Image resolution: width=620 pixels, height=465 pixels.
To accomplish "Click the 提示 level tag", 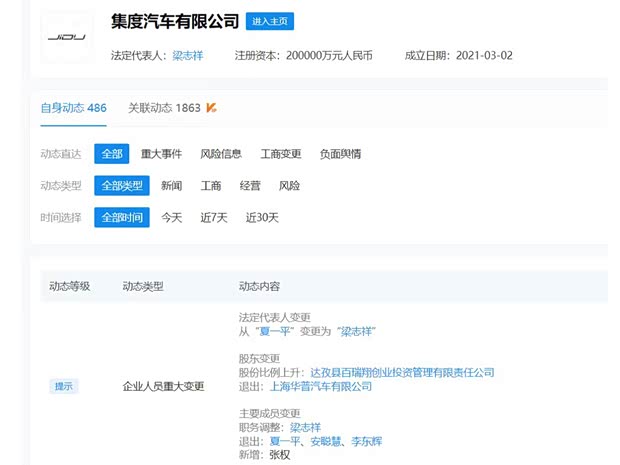I will (x=63, y=386).
